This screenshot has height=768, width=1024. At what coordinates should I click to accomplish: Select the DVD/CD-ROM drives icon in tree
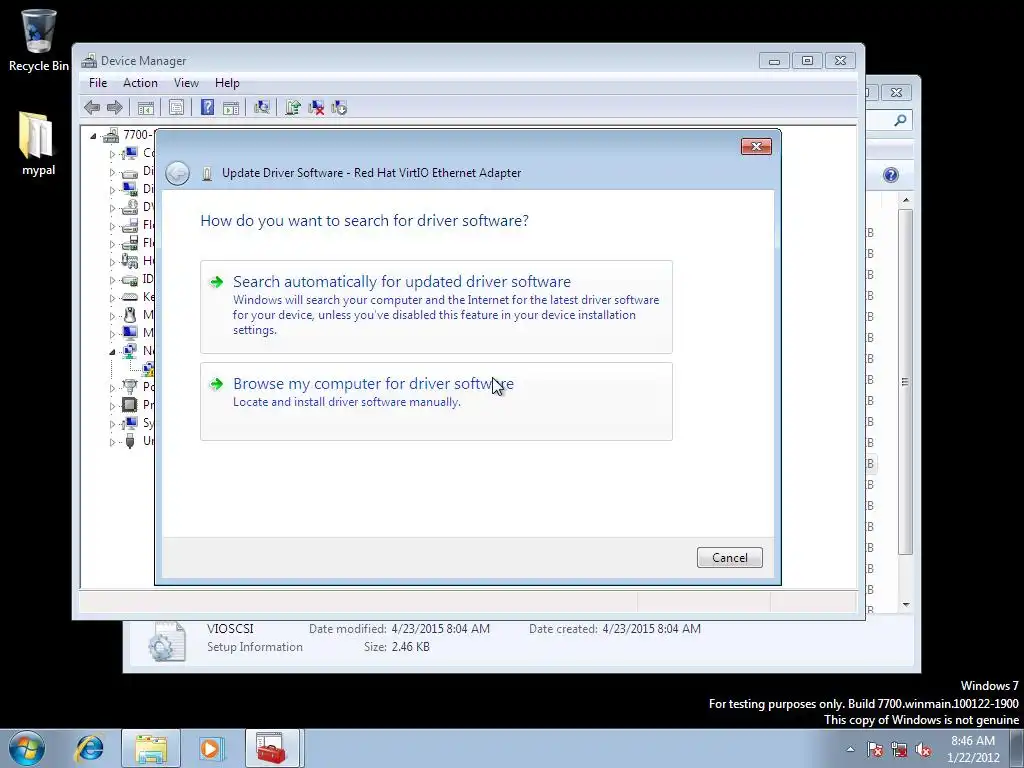click(130, 207)
